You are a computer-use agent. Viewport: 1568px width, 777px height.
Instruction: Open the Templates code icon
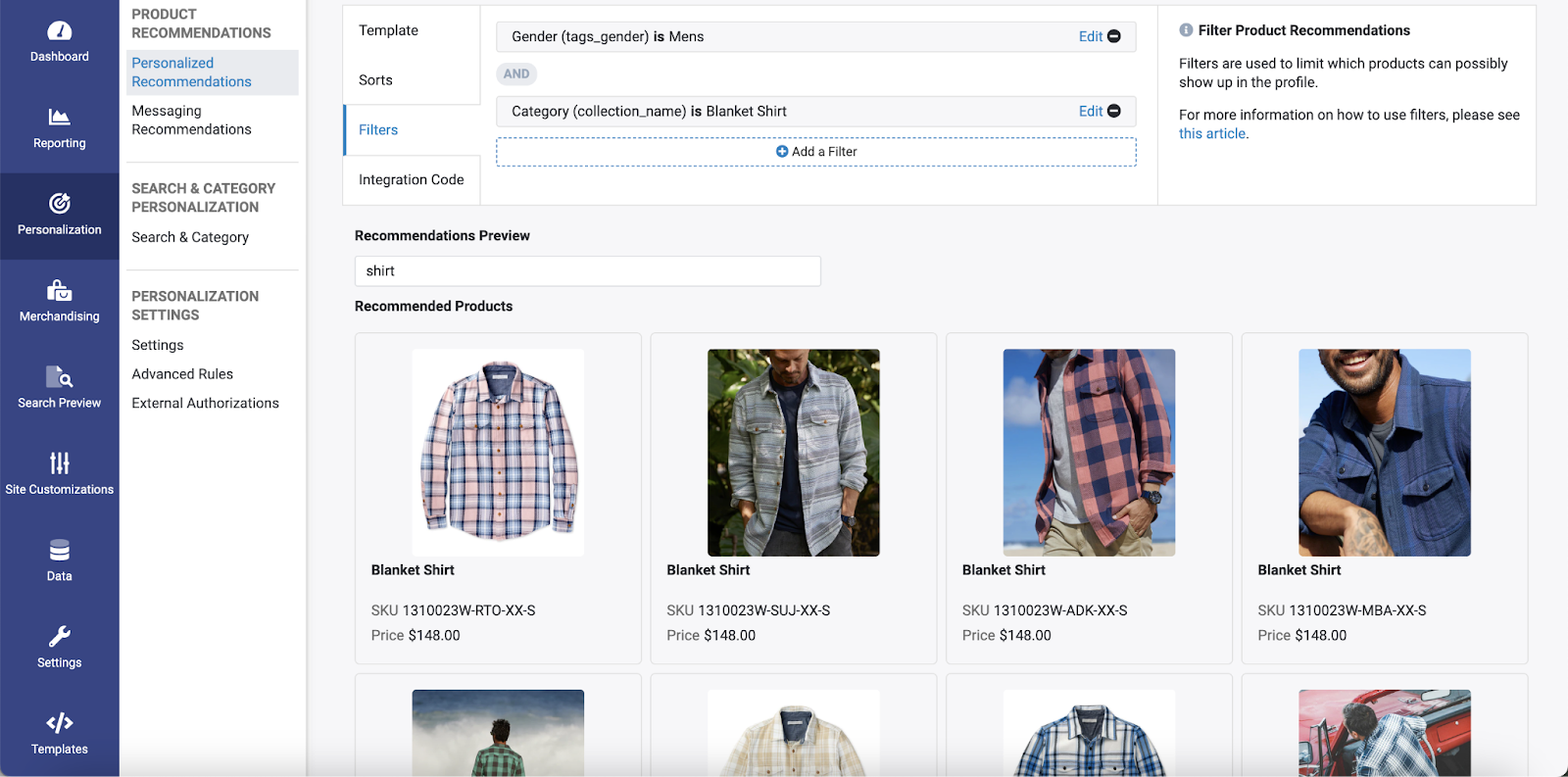pos(60,723)
